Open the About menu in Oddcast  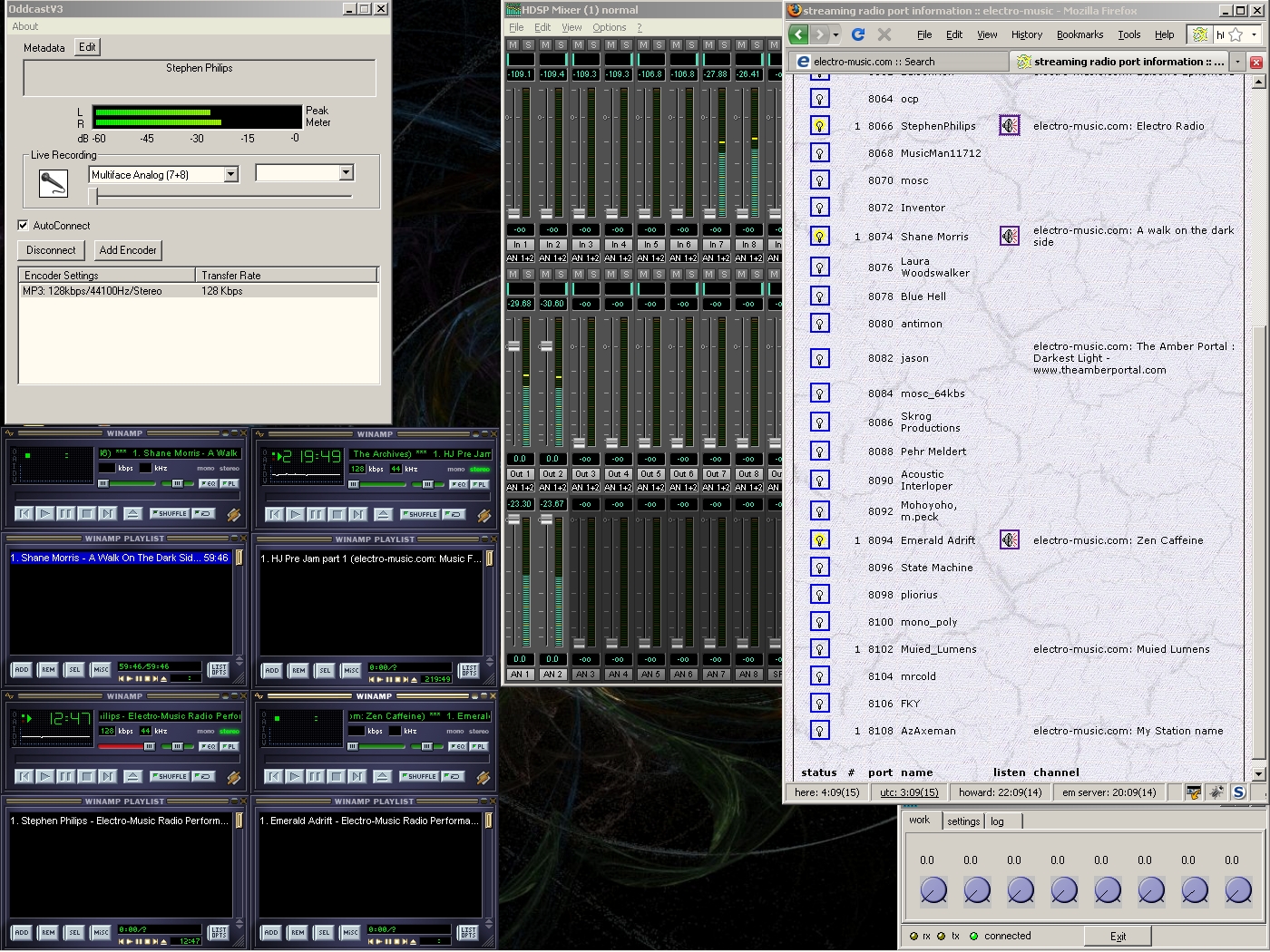25,26
